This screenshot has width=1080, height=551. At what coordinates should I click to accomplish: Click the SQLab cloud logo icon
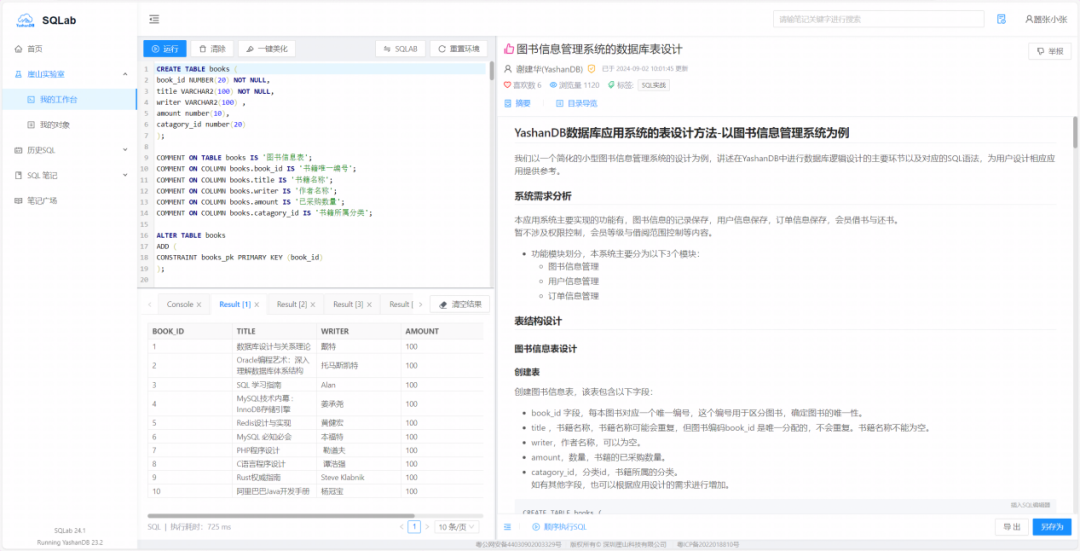pos(25,20)
